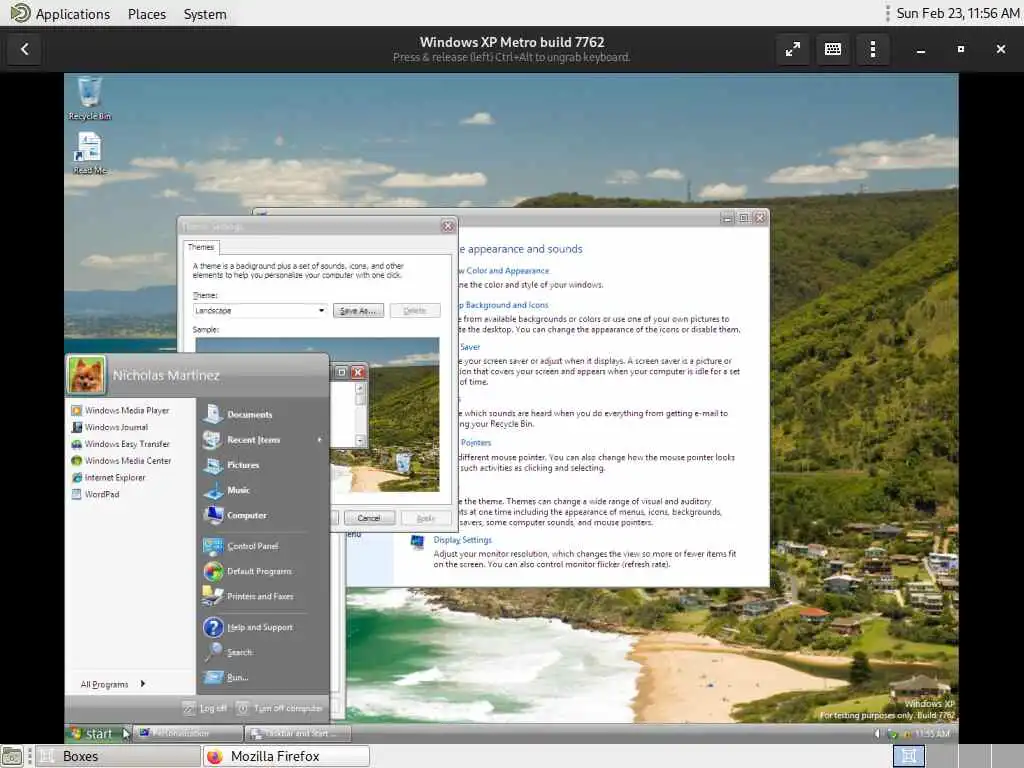Open Windows Easy Transfer in Start menu
This screenshot has height=768, width=1024.
pos(120,444)
